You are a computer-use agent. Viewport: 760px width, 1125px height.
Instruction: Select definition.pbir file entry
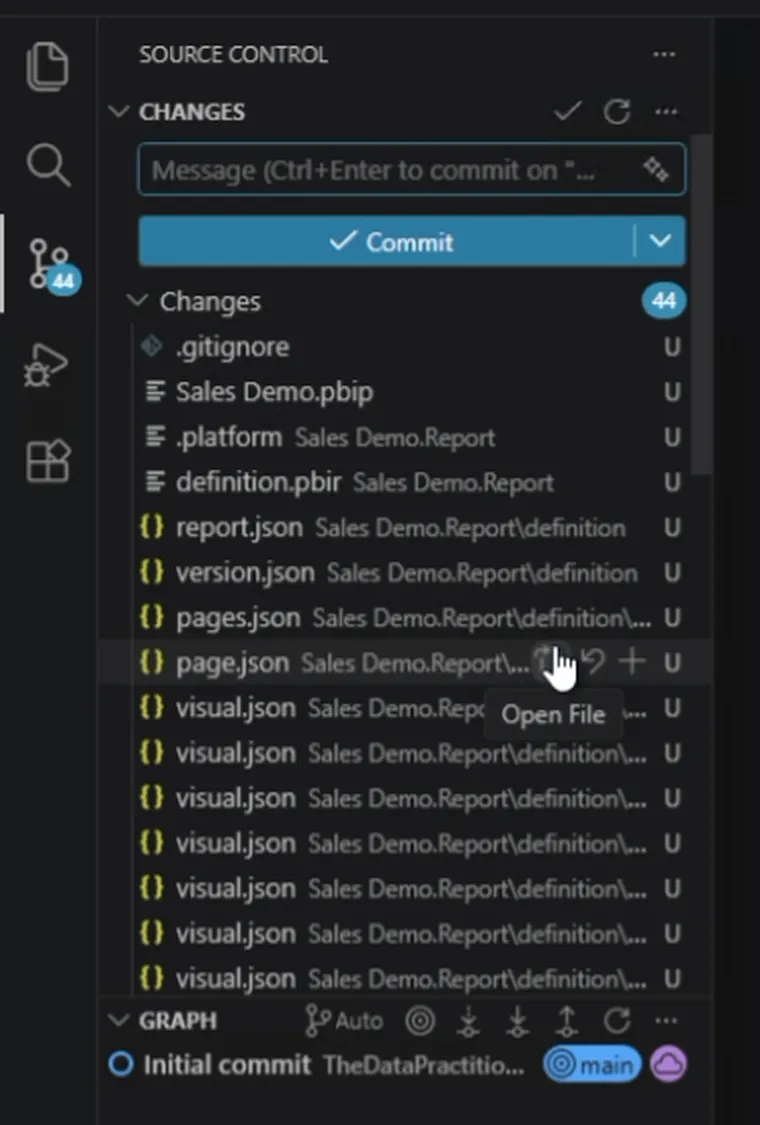tap(406, 483)
